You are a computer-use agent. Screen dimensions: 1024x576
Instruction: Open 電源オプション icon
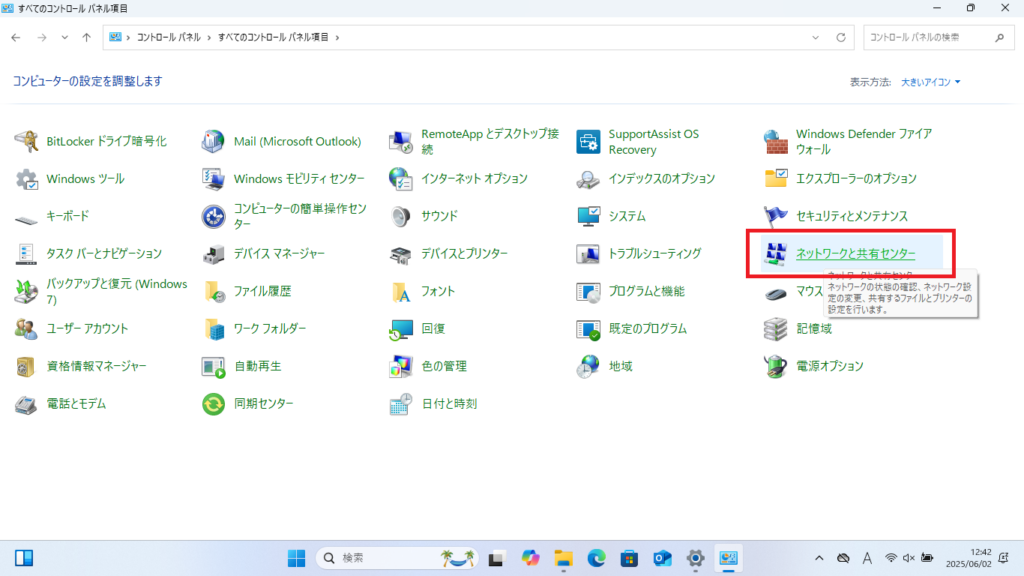(775, 366)
